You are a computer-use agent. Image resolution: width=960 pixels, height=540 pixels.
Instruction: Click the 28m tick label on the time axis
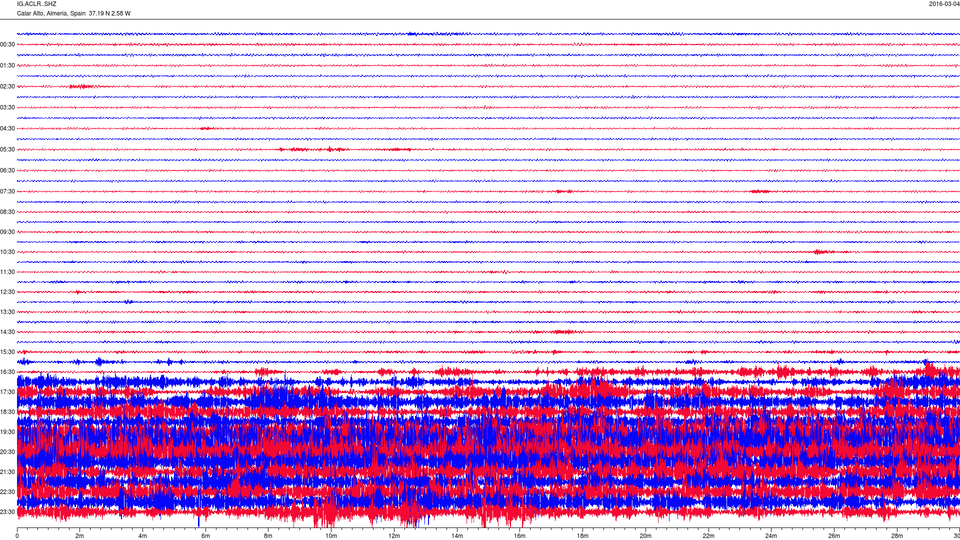click(897, 536)
